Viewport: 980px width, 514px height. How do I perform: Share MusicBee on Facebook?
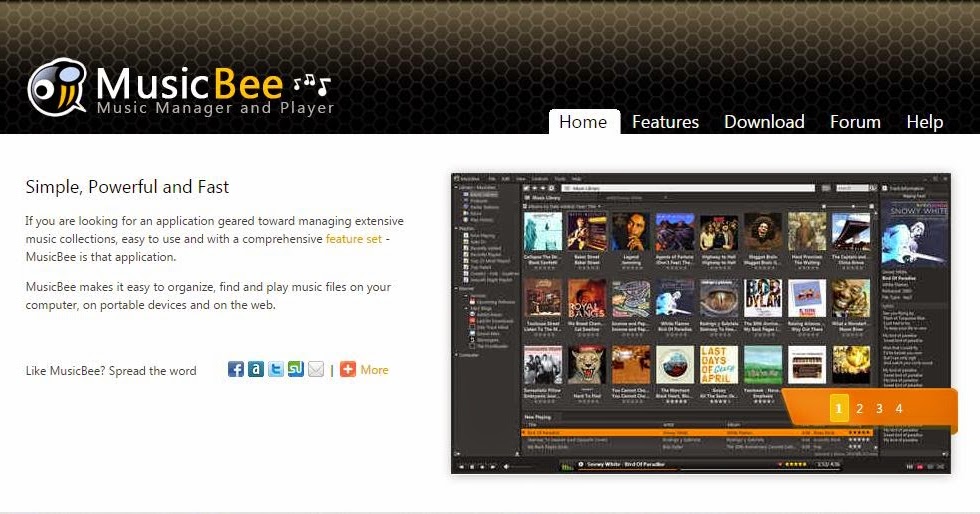click(x=236, y=370)
